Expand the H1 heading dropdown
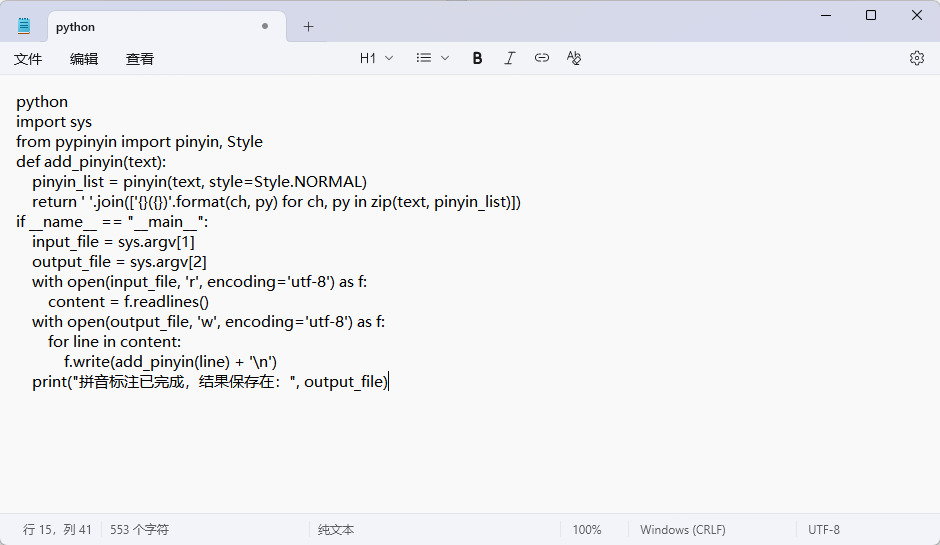The width and height of the screenshot is (940, 545). tap(377, 58)
